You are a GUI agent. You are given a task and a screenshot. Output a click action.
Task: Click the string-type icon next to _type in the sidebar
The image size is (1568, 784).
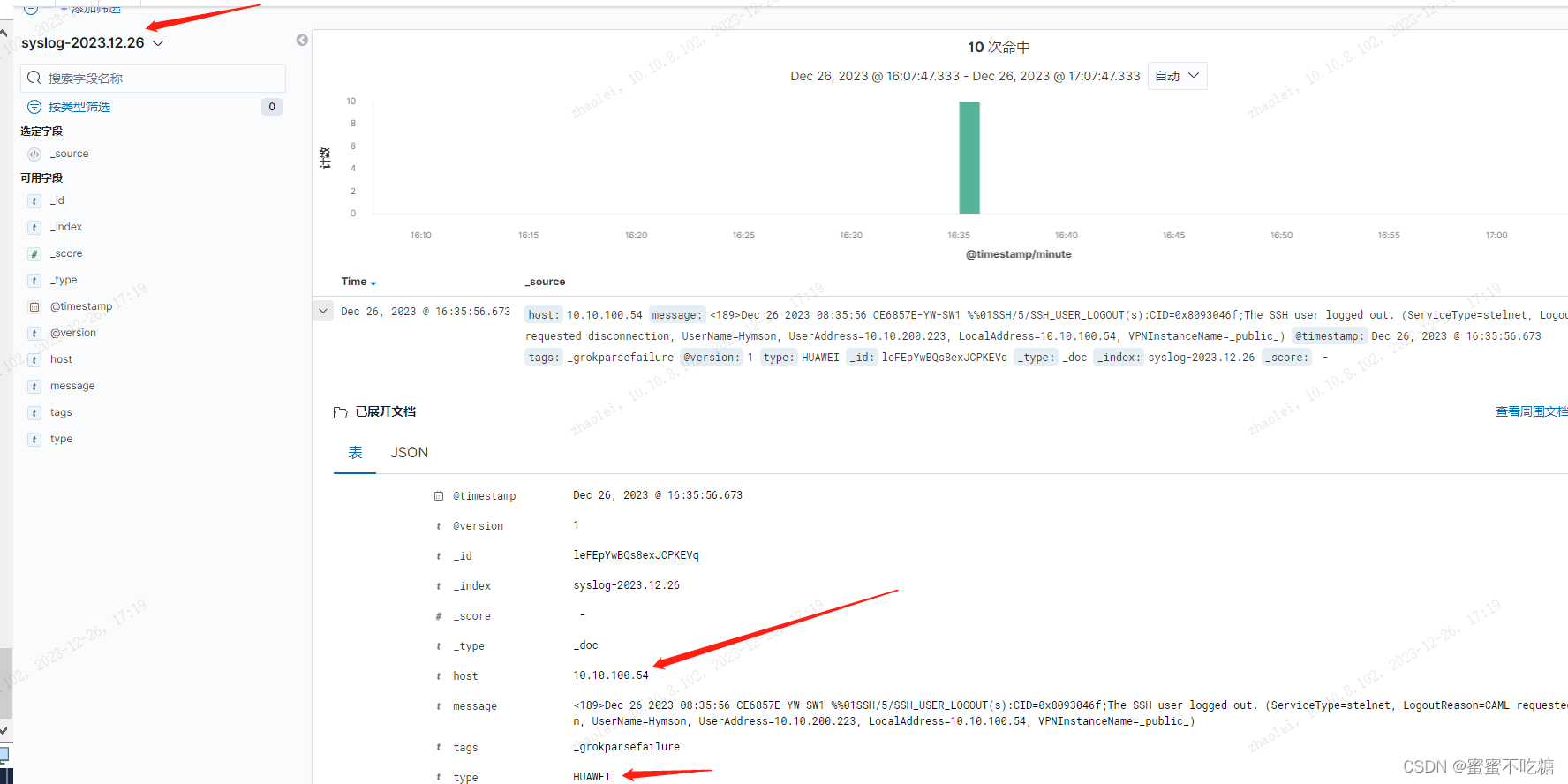[34, 281]
